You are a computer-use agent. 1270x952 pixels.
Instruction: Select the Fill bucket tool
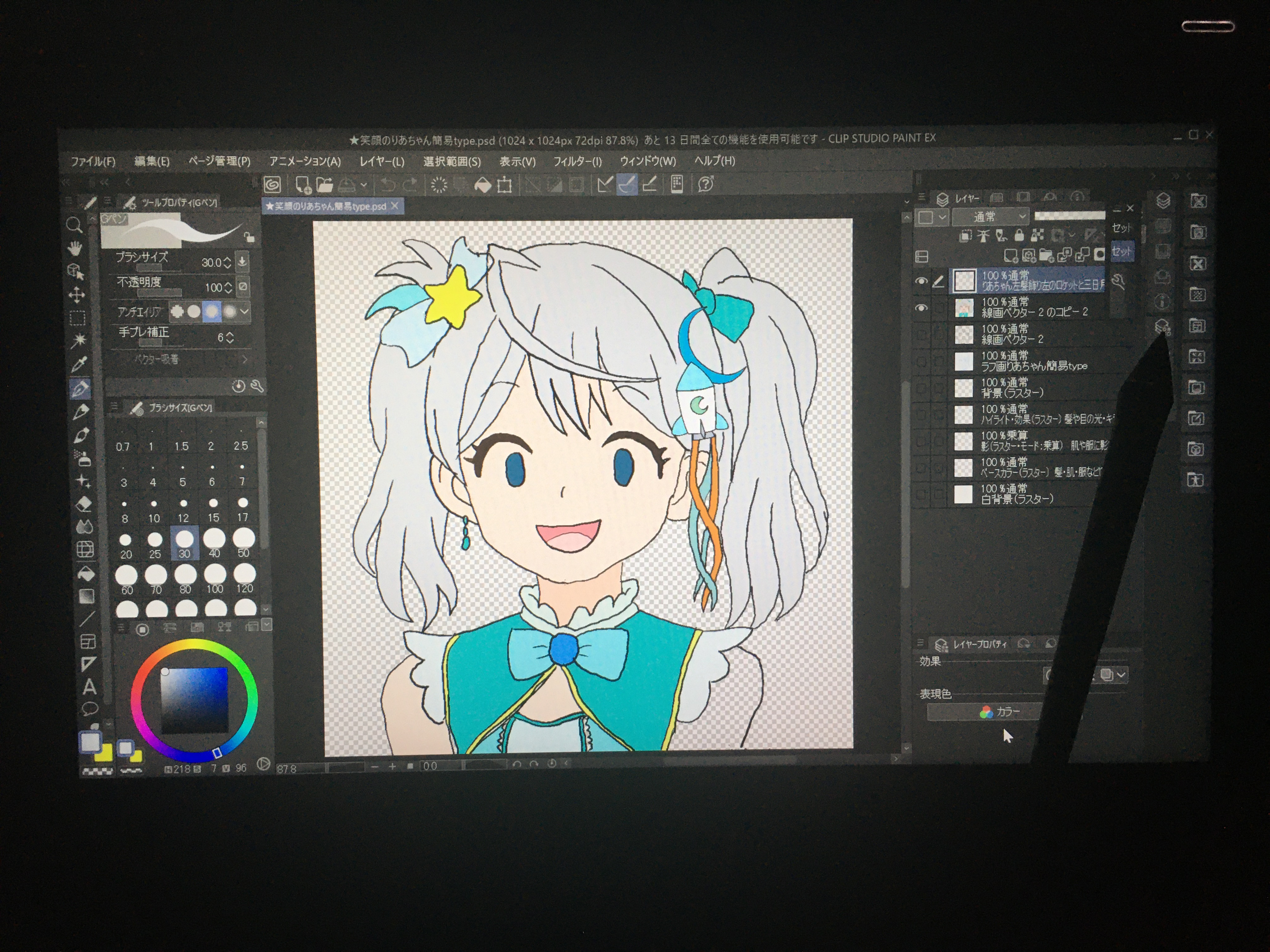pyautogui.click(x=86, y=573)
